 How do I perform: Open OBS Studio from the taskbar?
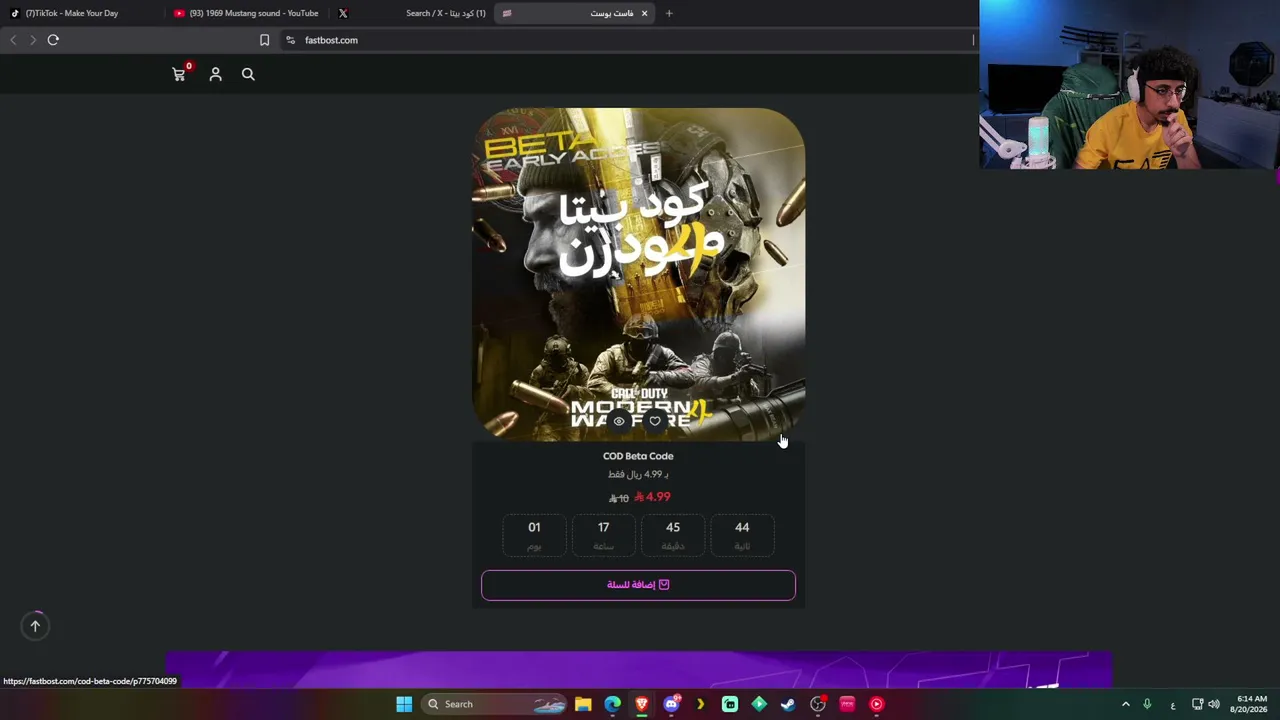pos(818,704)
